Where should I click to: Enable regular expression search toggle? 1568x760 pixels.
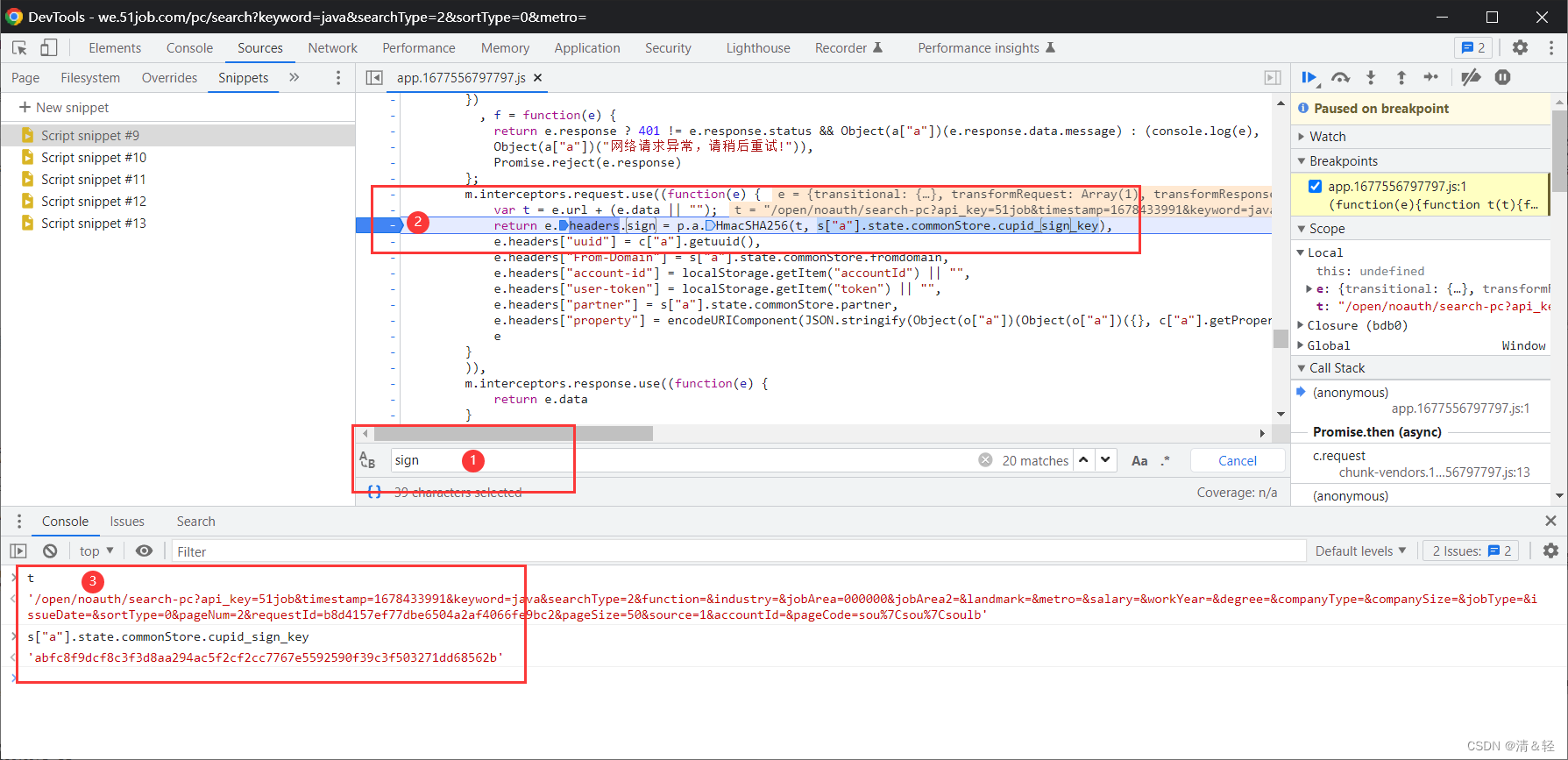1165,461
